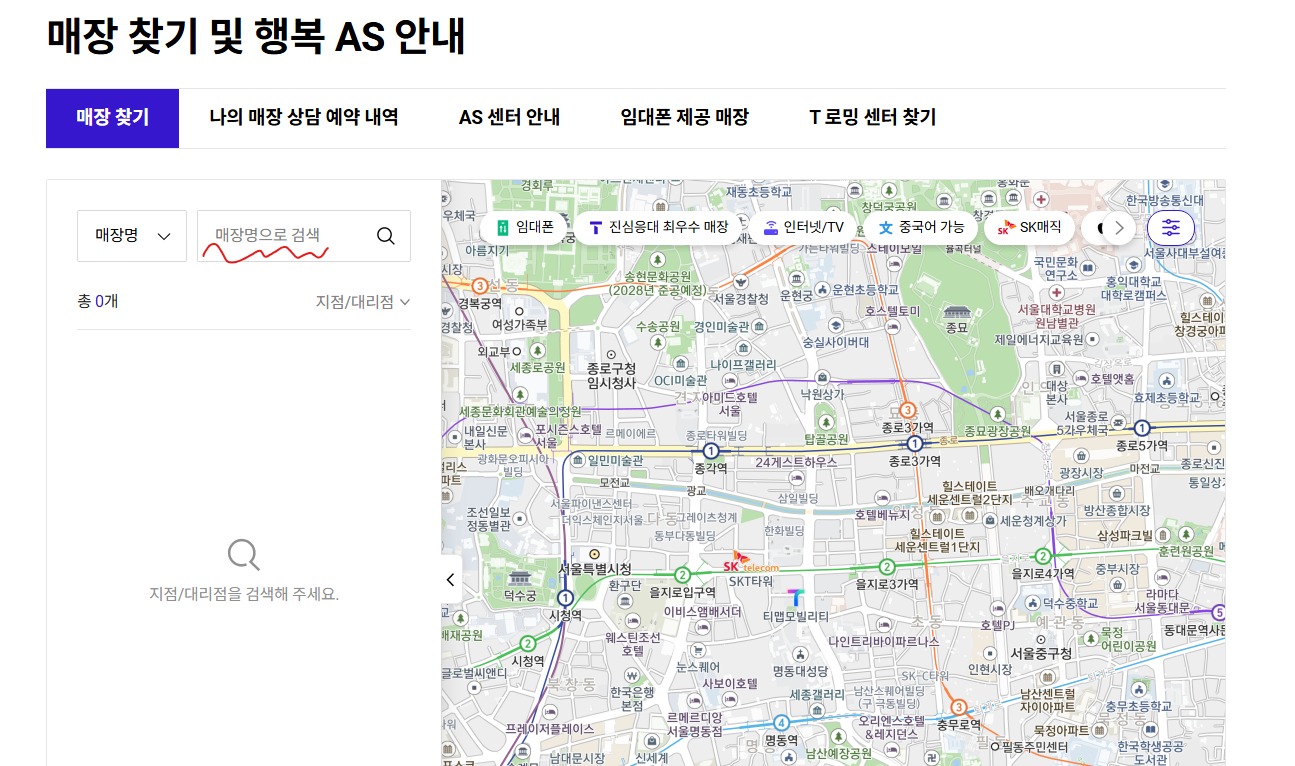The image size is (1295, 766).
Task: Click 을지로4가역 station marker
Action: pyautogui.click(x=1043, y=556)
